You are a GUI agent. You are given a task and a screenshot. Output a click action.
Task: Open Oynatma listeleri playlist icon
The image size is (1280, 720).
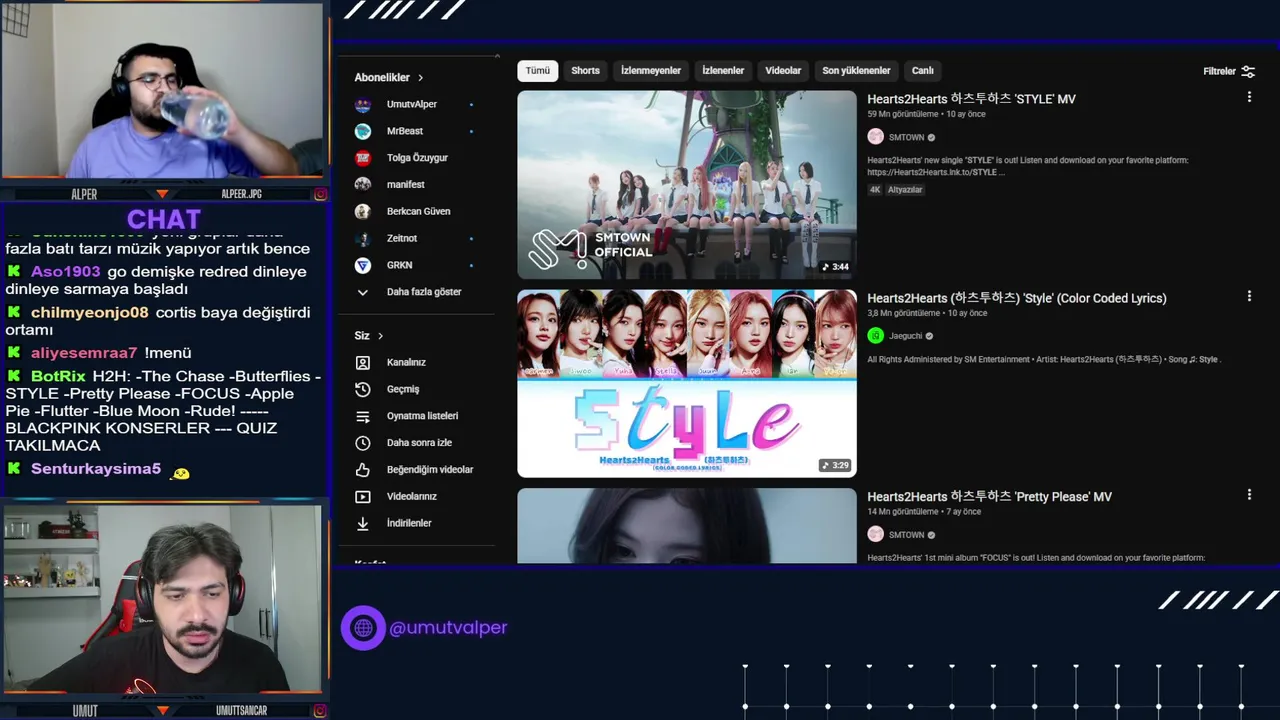point(363,416)
